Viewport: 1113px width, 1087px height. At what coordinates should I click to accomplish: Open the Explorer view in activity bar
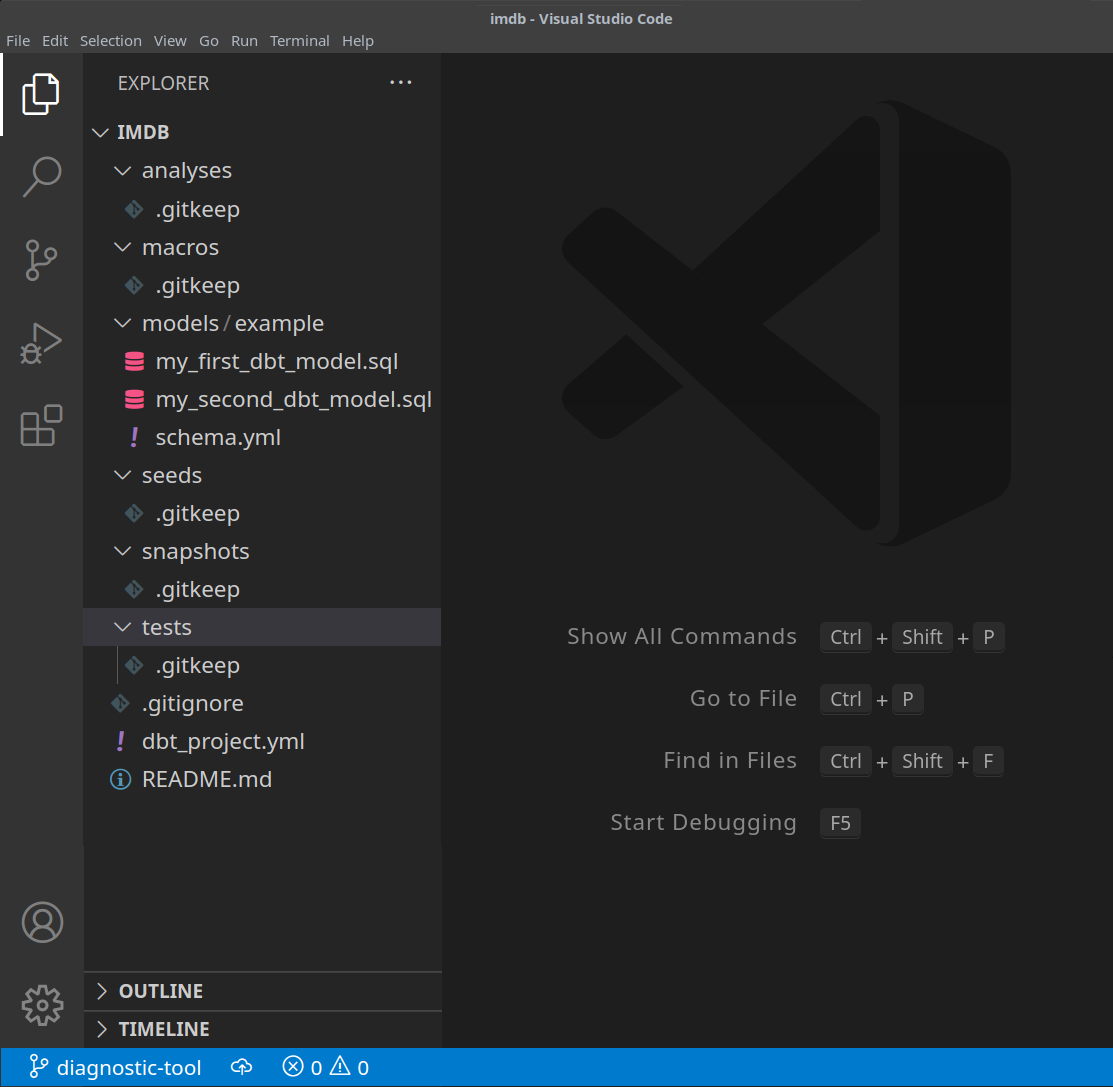[x=41, y=94]
